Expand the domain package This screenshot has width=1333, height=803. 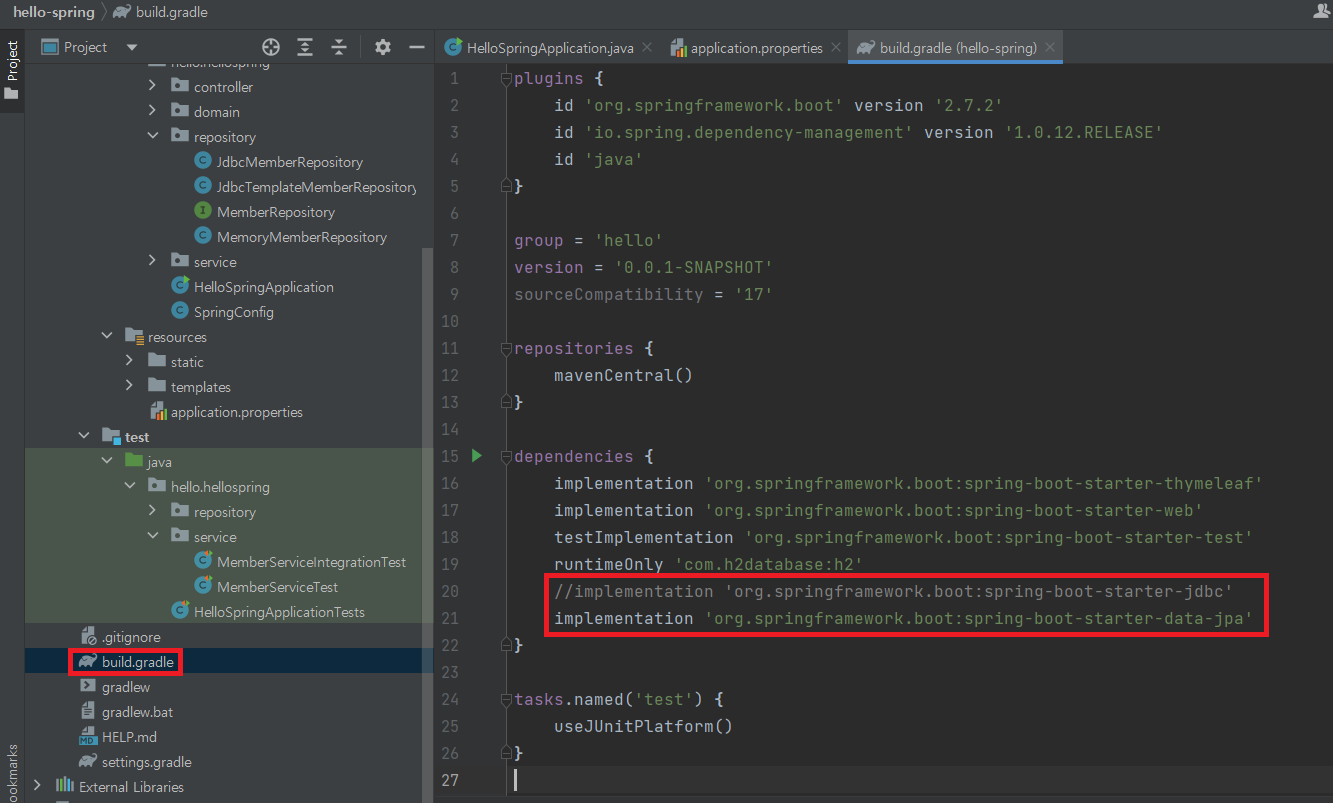(152, 112)
